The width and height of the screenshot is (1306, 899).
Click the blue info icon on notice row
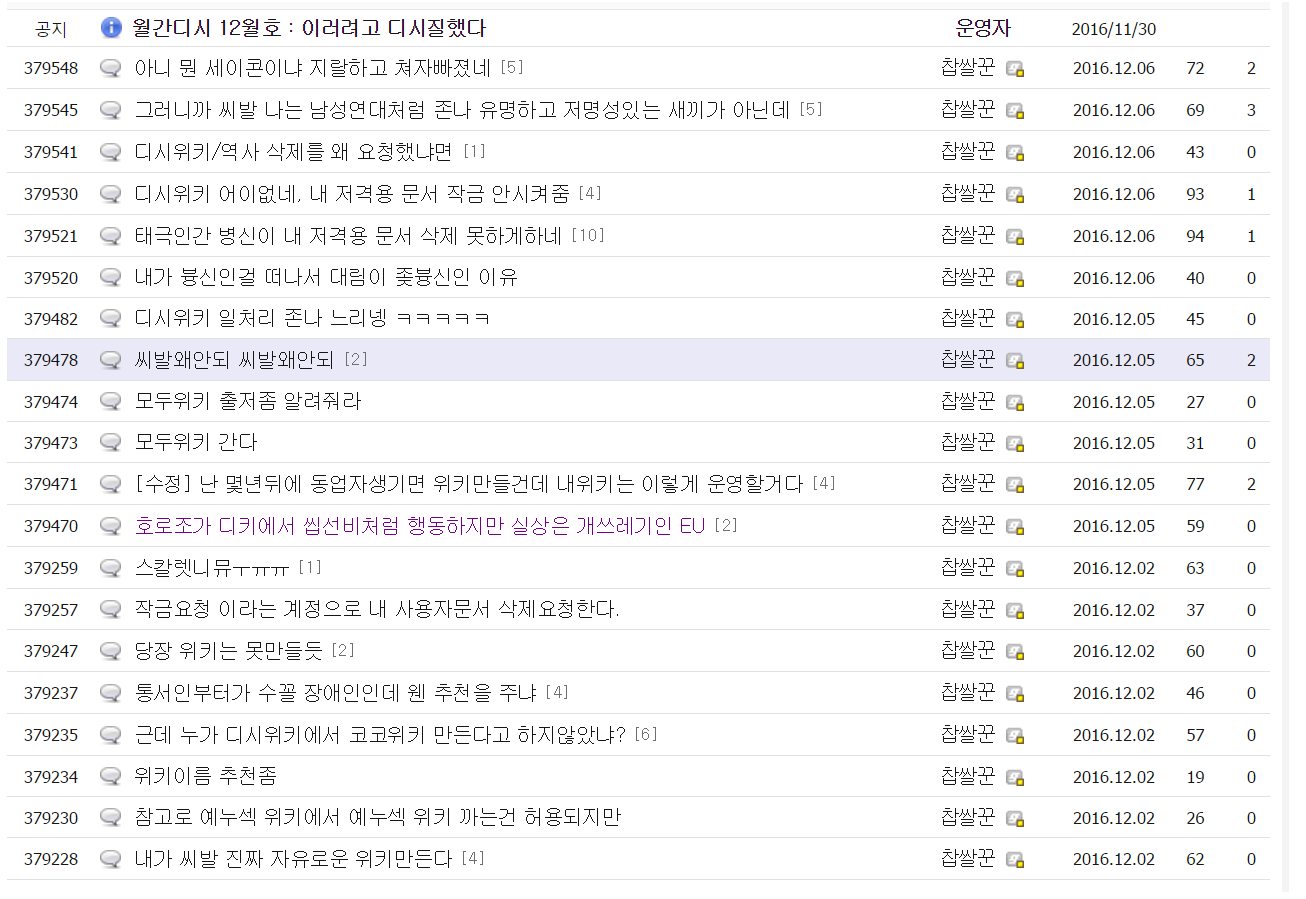coord(111,28)
